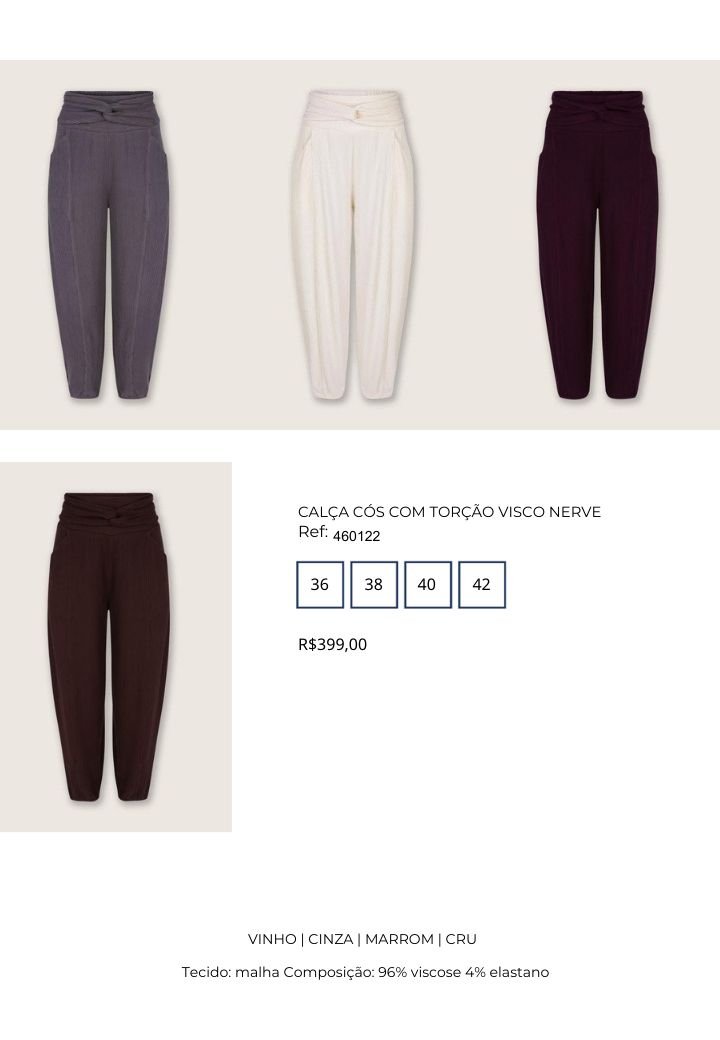
Task: Click the VINHO color name
Action: pyautogui.click(x=272, y=939)
